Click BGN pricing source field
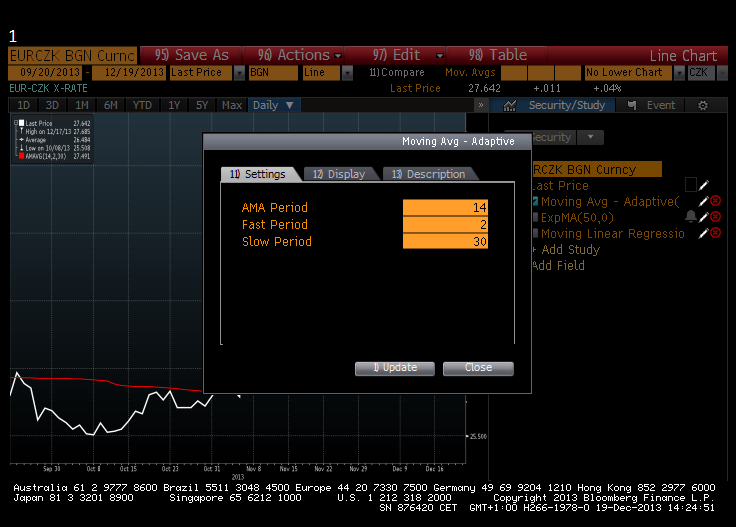 coord(273,73)
